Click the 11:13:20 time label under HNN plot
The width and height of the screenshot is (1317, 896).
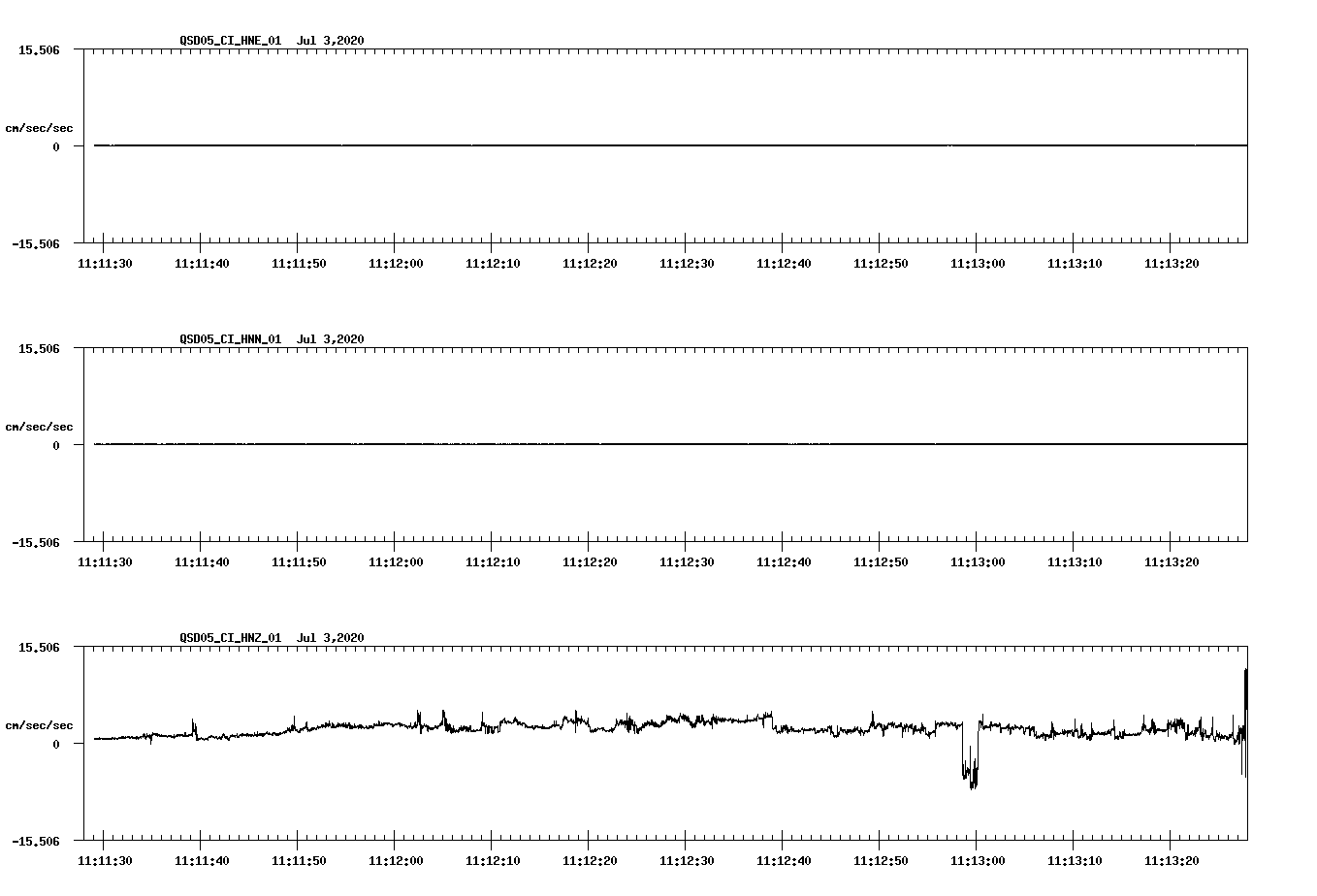[x=1172, y=561]
